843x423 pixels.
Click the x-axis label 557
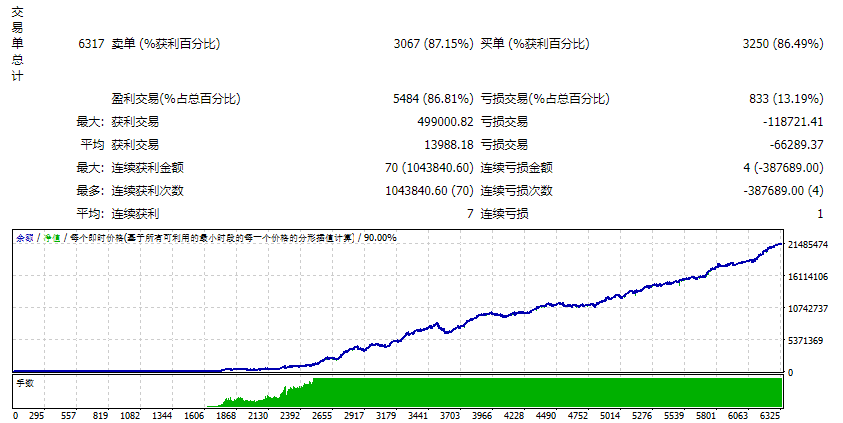[68, 415]
